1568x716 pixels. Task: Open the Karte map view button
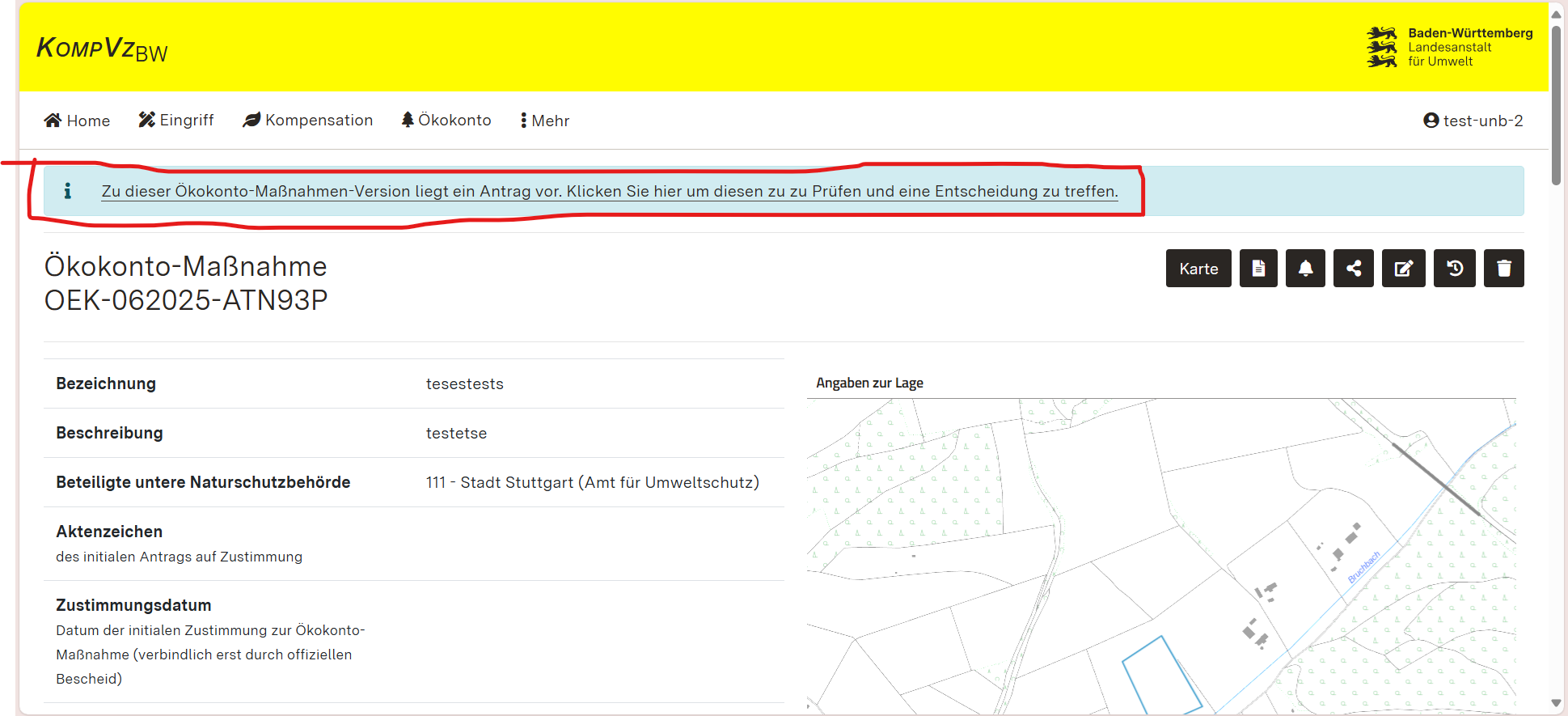(x=1198, y=269)
